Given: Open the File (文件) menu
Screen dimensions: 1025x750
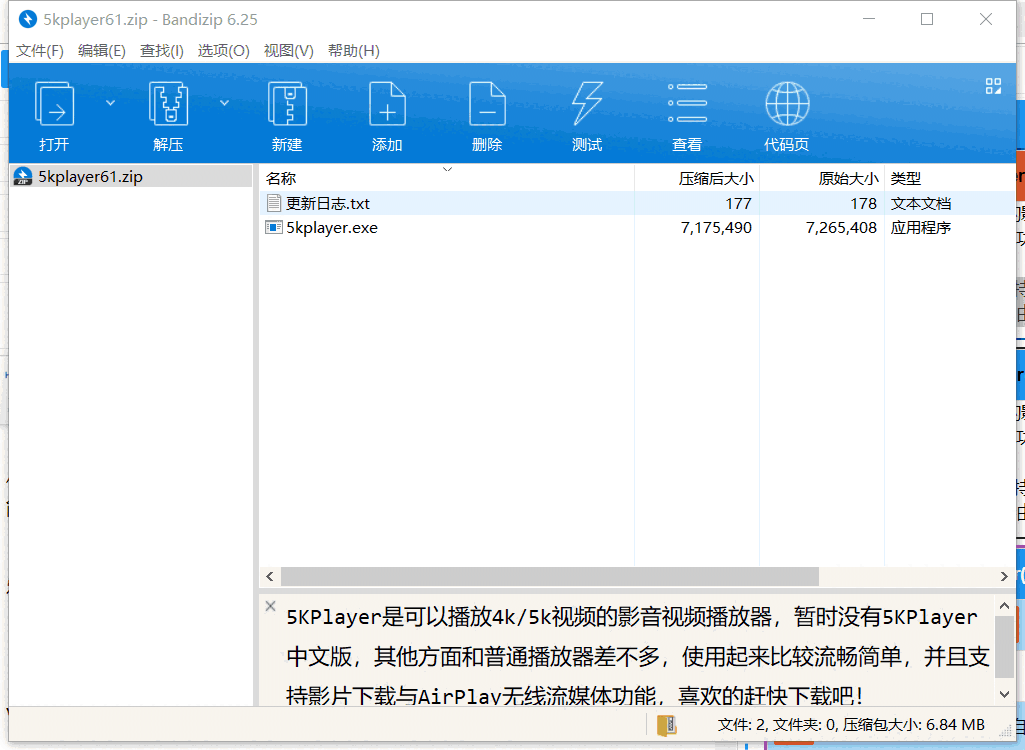Looking at the screenshot, I should click(40, 51).
